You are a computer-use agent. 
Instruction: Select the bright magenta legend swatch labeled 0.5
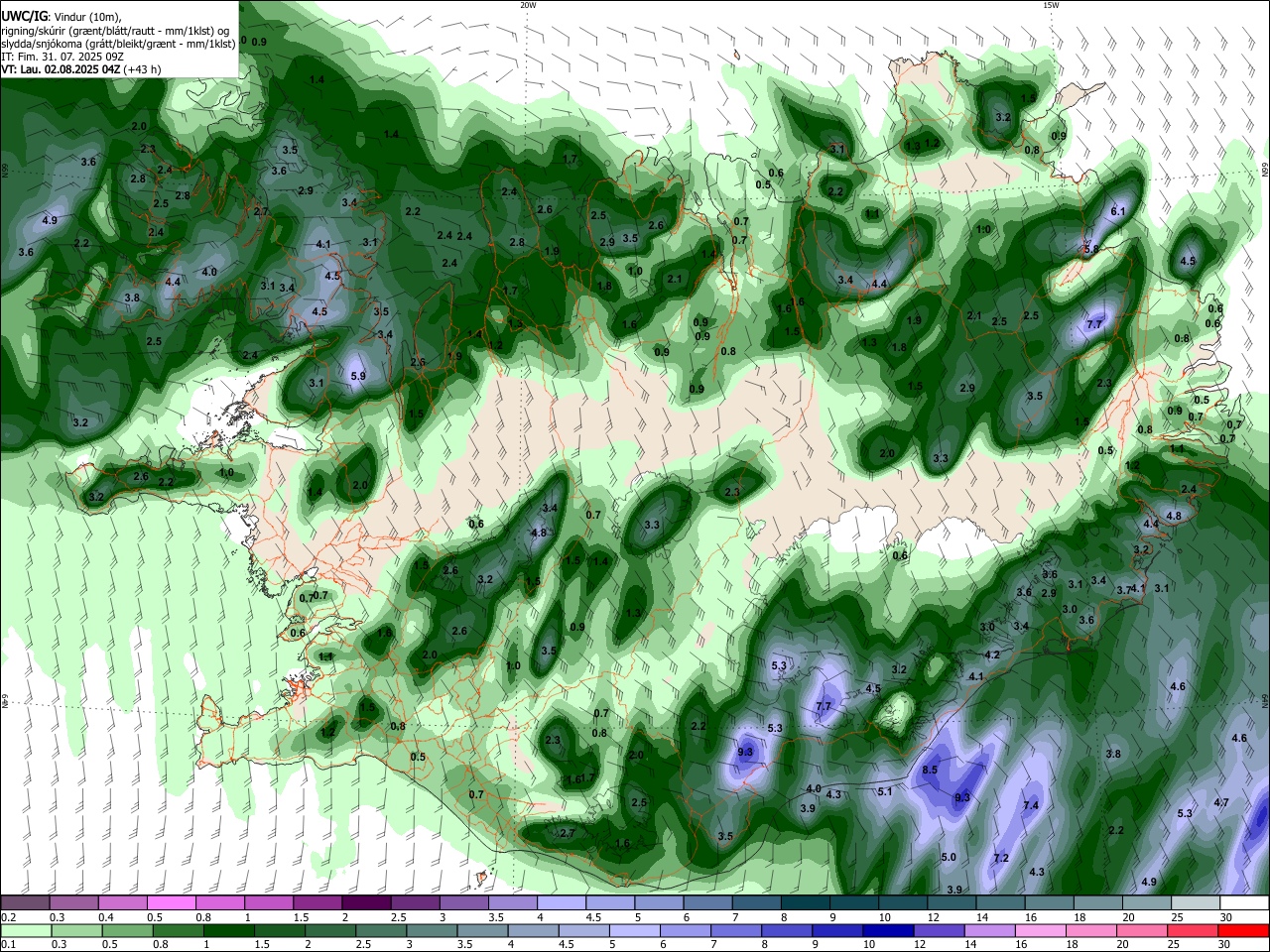coord(171,902)
